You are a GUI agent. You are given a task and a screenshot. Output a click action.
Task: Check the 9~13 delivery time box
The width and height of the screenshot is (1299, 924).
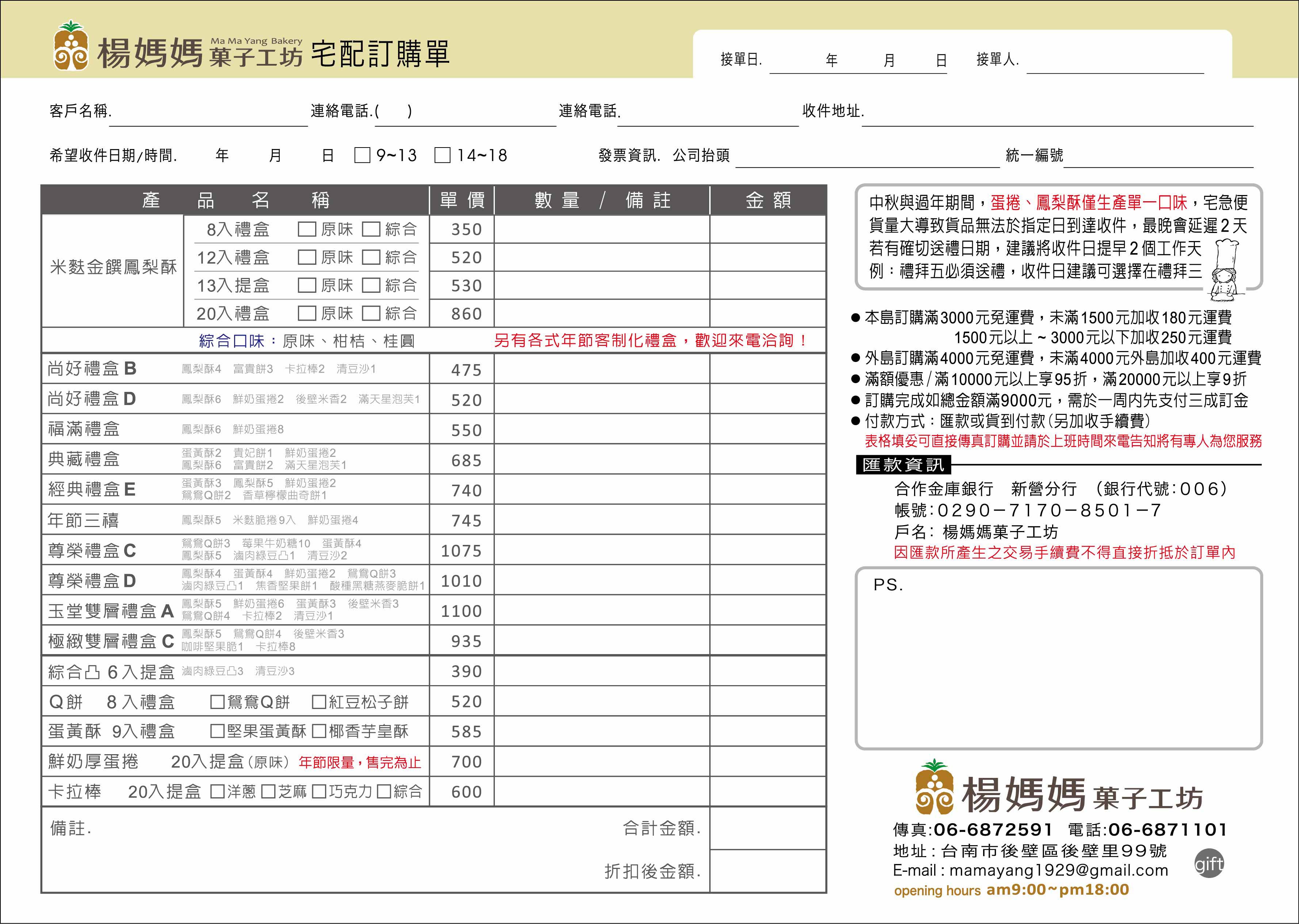click(362, 155)
